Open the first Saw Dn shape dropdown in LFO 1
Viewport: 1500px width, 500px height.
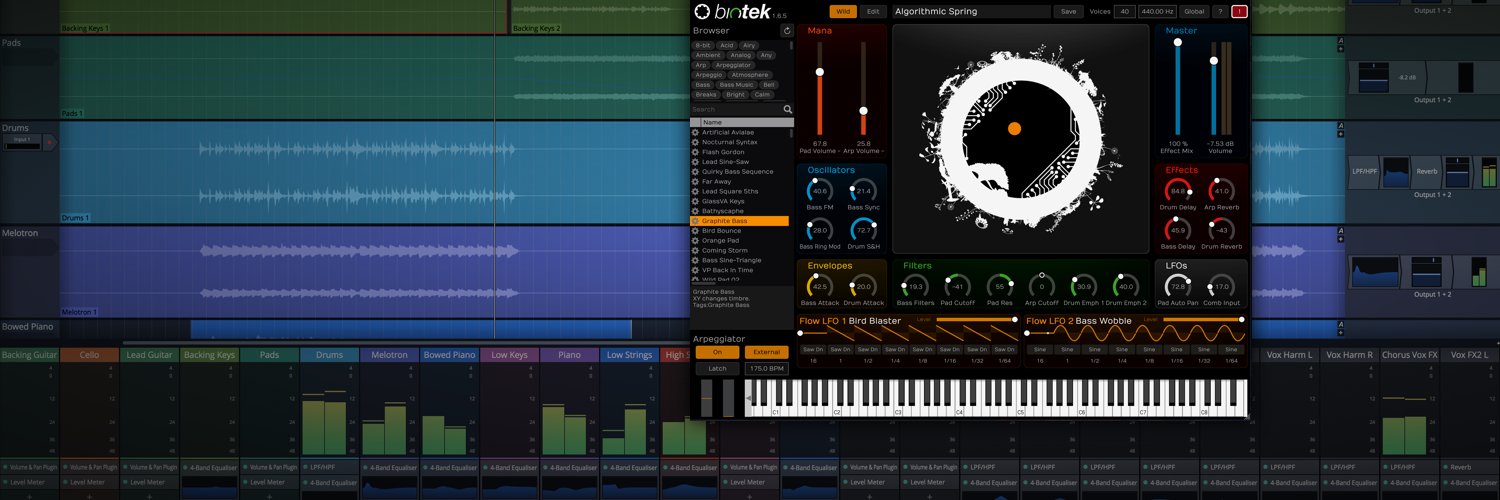(x=811, y=349)
